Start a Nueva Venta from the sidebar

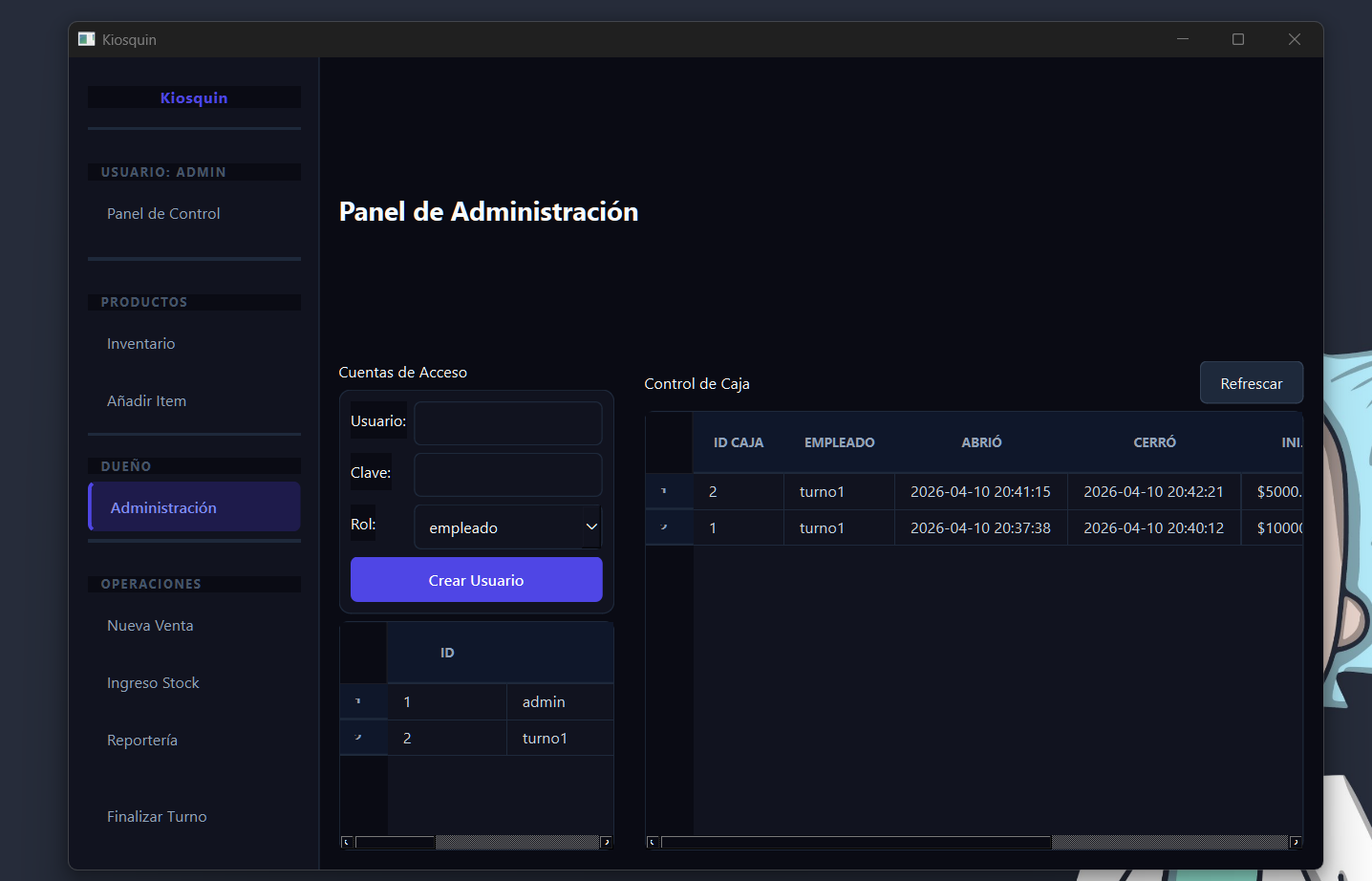(150, 625)
